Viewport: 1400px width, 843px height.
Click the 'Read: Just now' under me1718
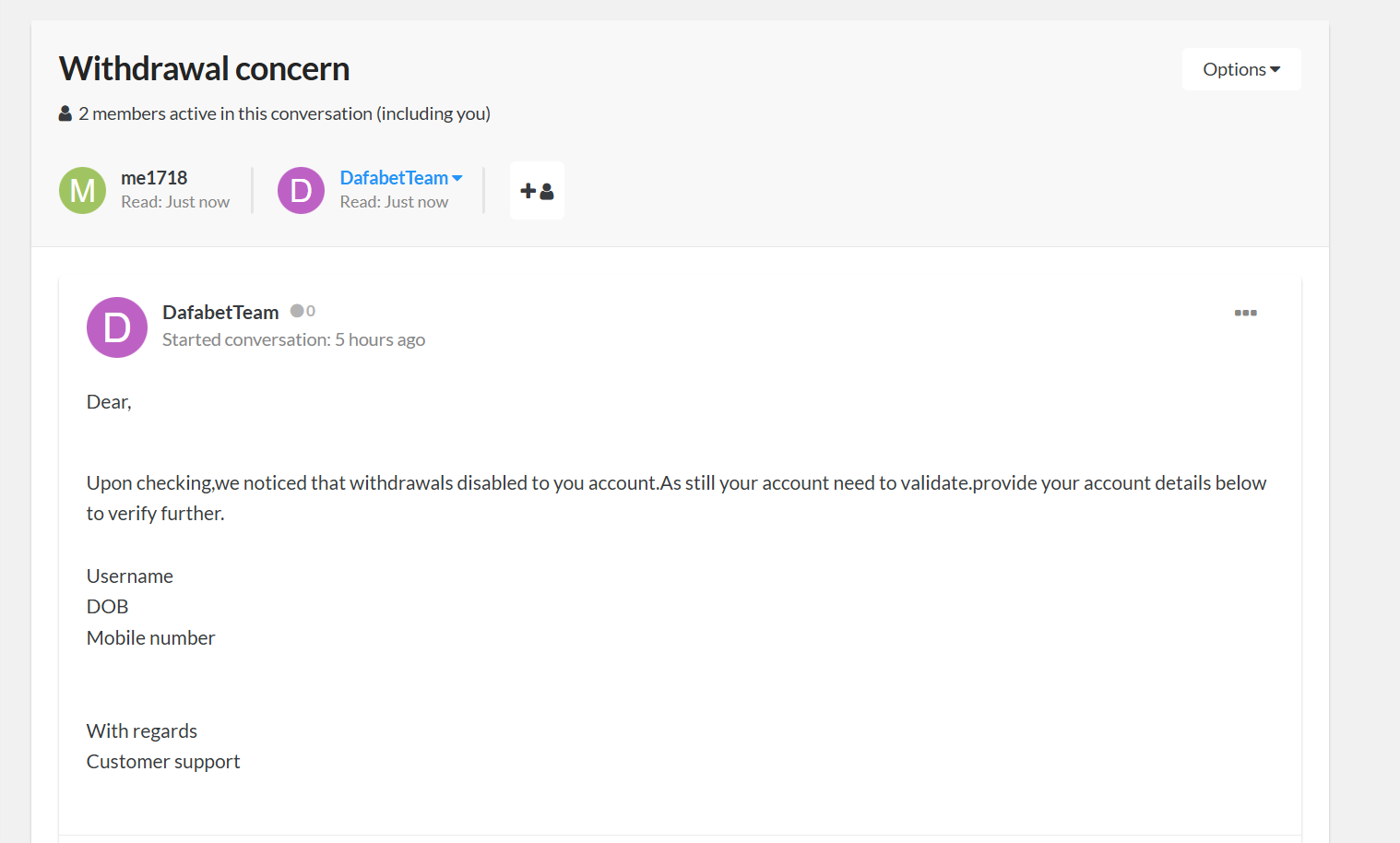175,202
